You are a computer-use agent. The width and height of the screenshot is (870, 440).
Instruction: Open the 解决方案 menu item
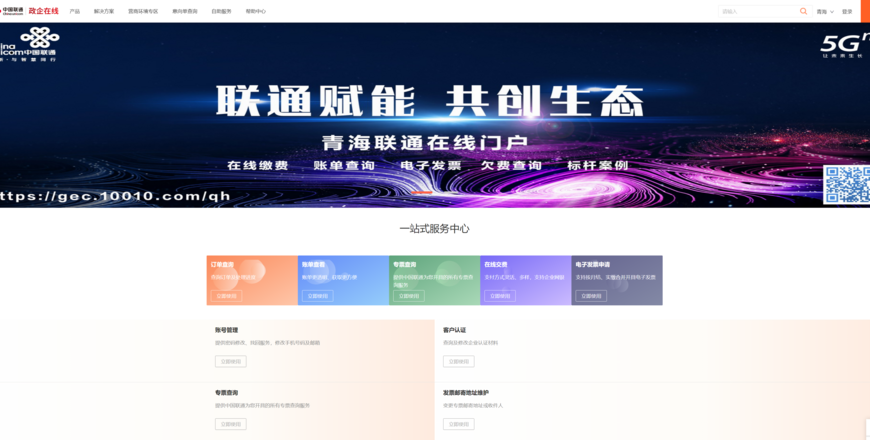tap(104, 11)
